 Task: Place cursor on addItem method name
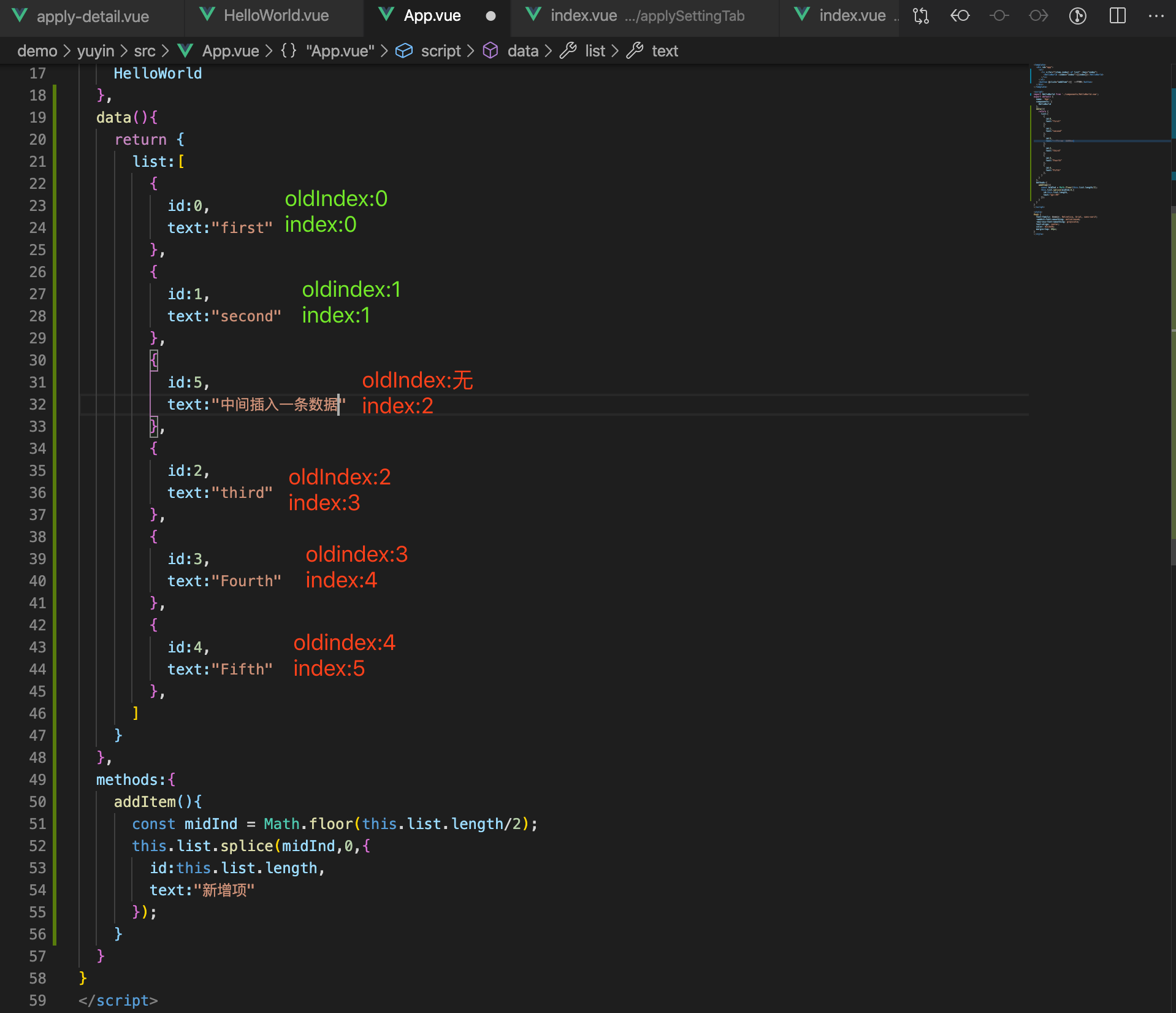click(145, 802)
